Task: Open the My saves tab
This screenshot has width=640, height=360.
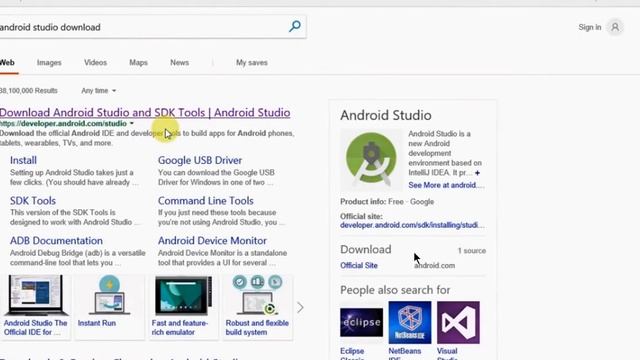Action: coord(251,62)
